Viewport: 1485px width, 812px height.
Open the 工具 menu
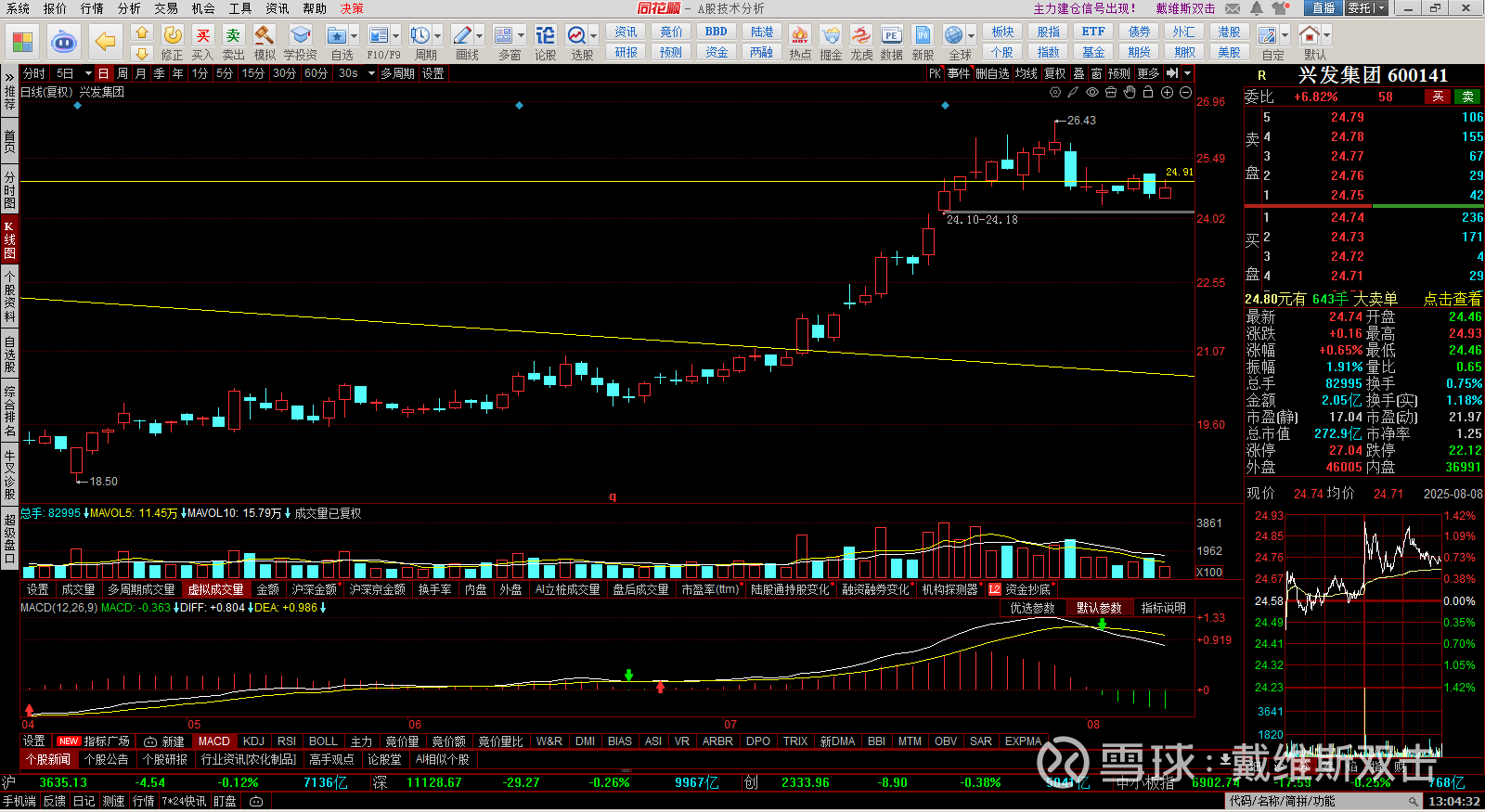click(x=240, y=8)
